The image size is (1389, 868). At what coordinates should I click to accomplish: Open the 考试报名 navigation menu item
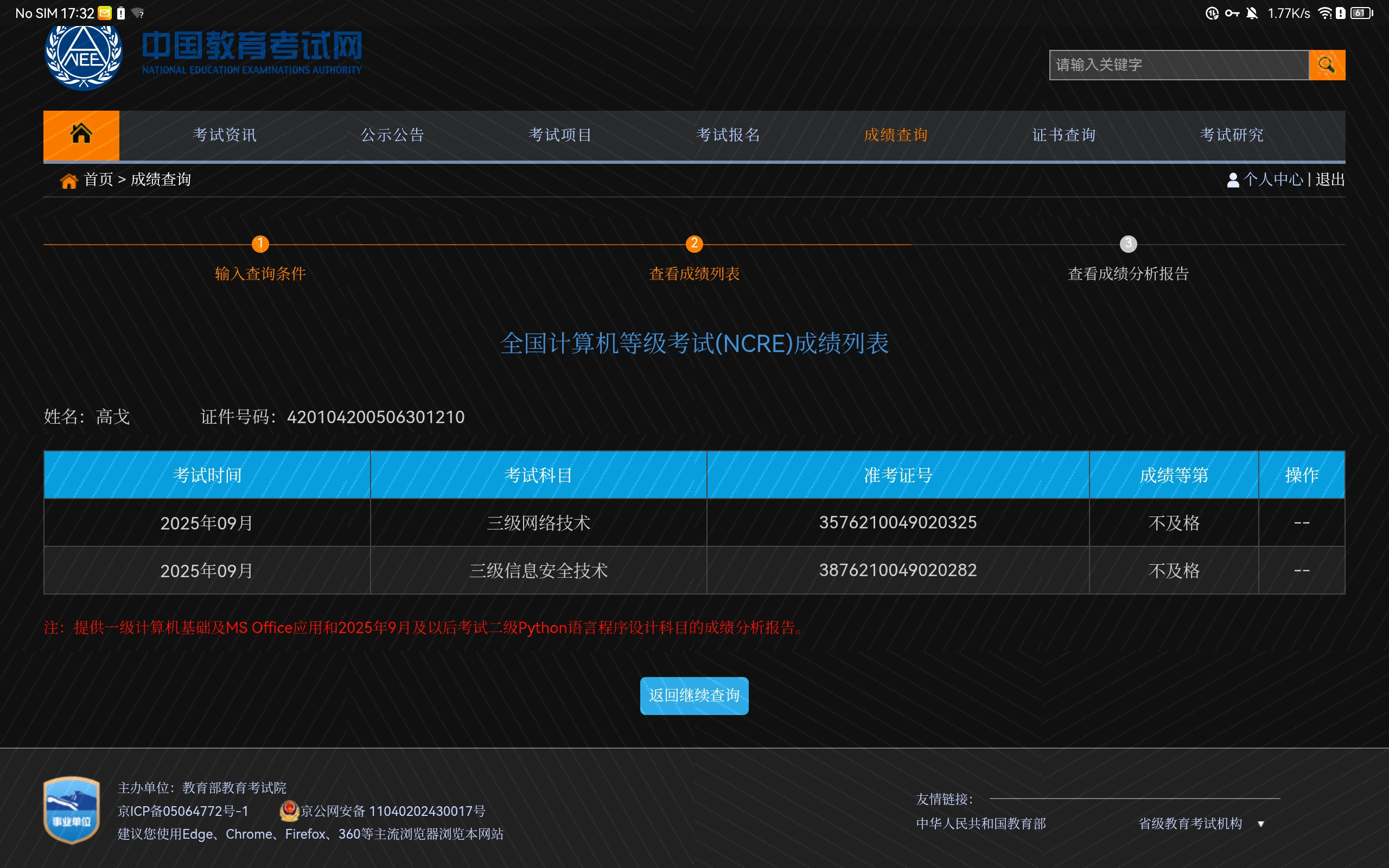[x=728, y=135]
